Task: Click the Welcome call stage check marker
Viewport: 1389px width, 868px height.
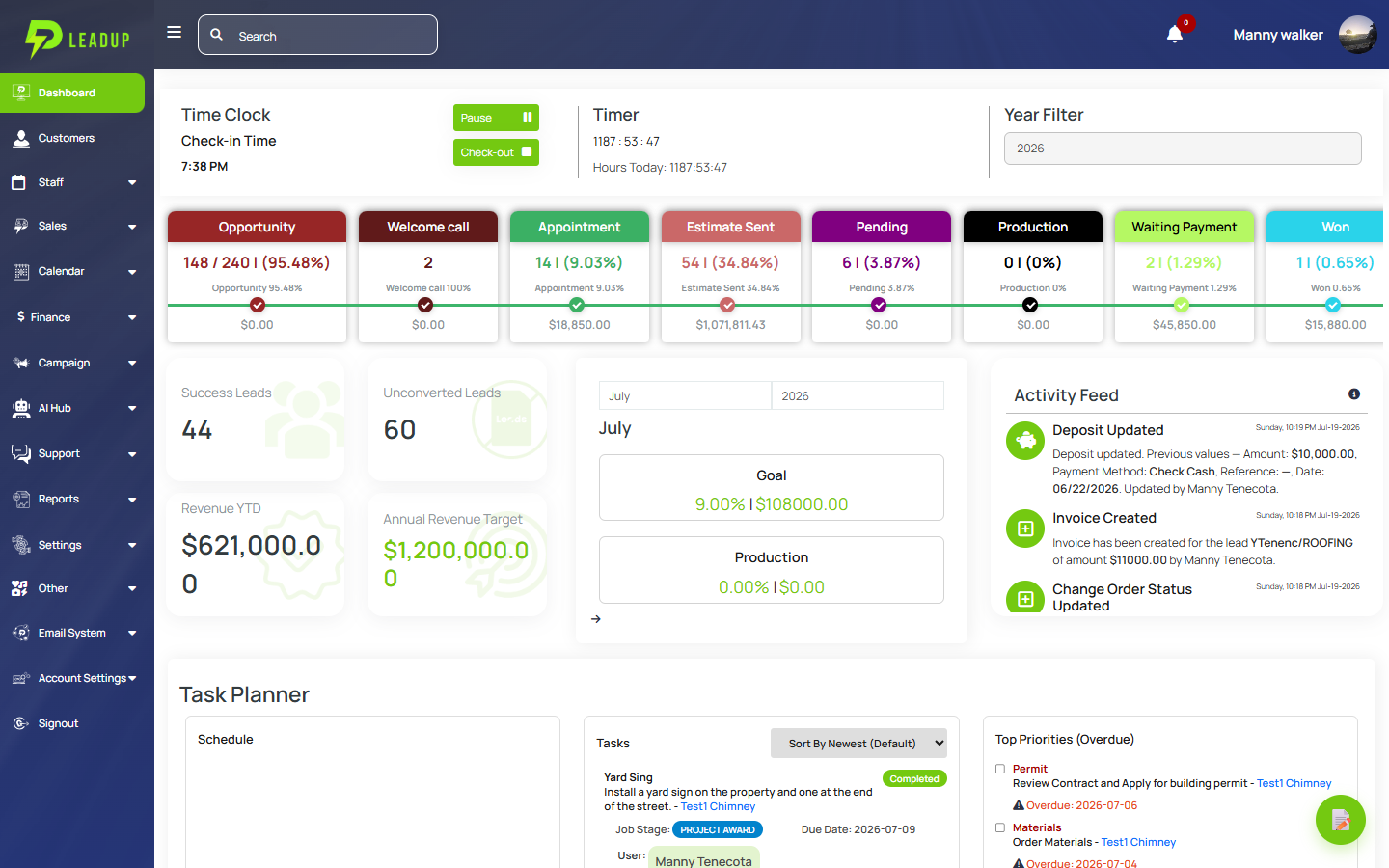Action: [425, 305]
